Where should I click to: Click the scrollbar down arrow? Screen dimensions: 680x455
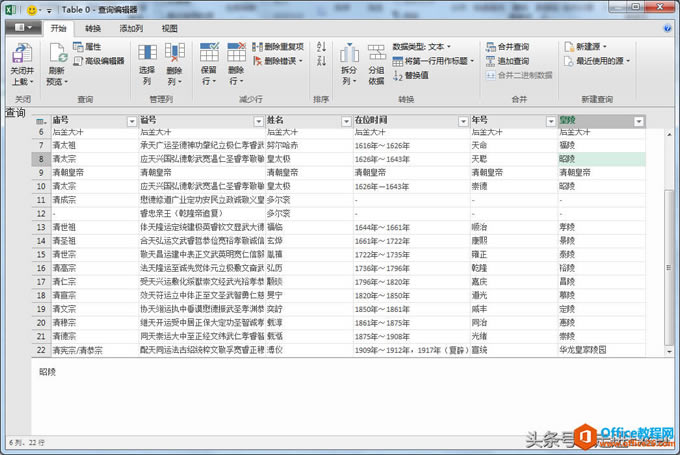pos(669,351)
